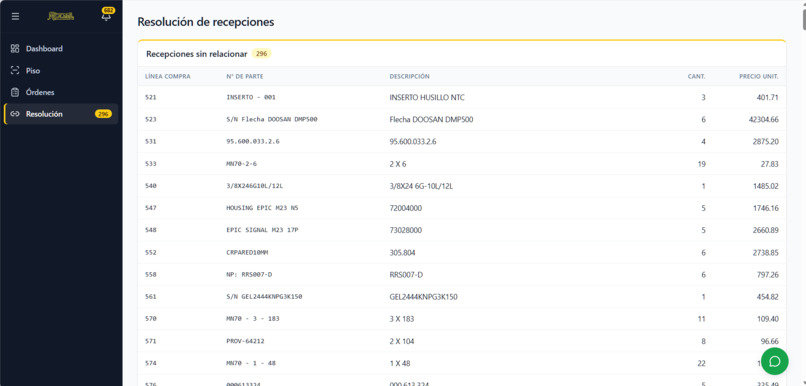Select part CRPARED10MM
The image size is (806, 386).
[x=247, y=253]
